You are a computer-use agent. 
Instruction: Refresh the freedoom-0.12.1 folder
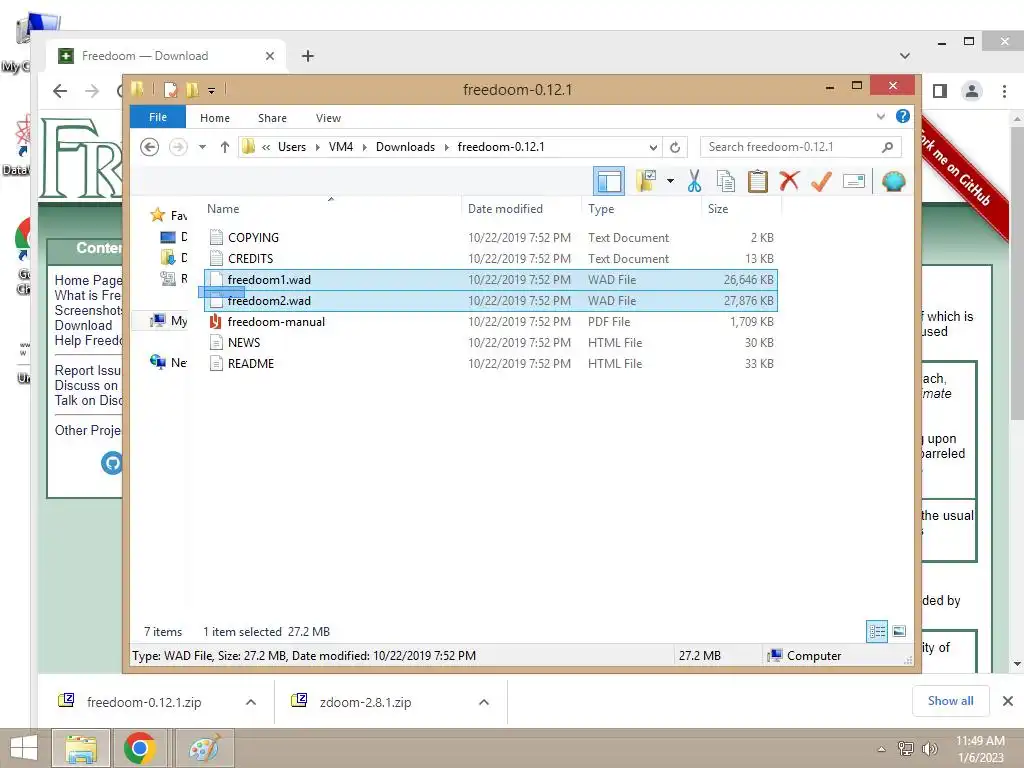pyautogui.click(x=675, y=147)
